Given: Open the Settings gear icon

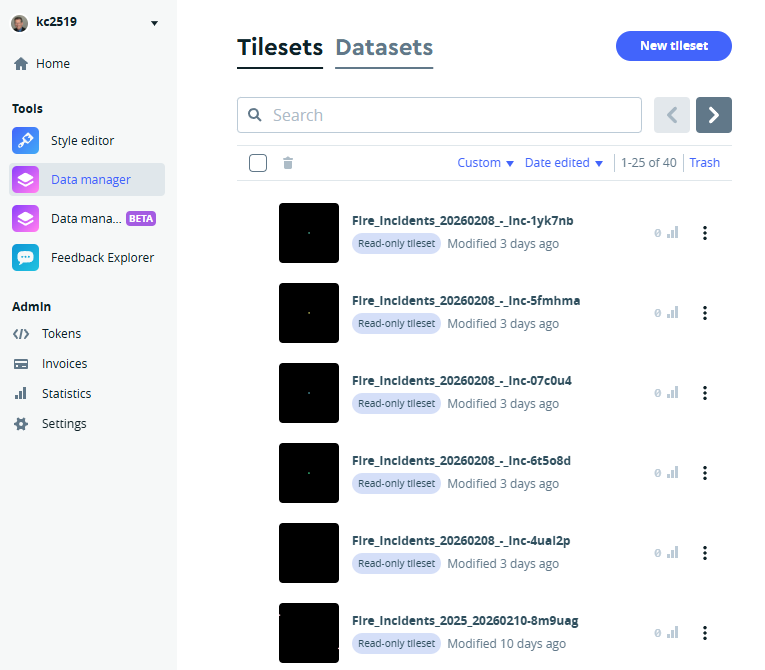Looking at the screenshot, I should 21,424.
